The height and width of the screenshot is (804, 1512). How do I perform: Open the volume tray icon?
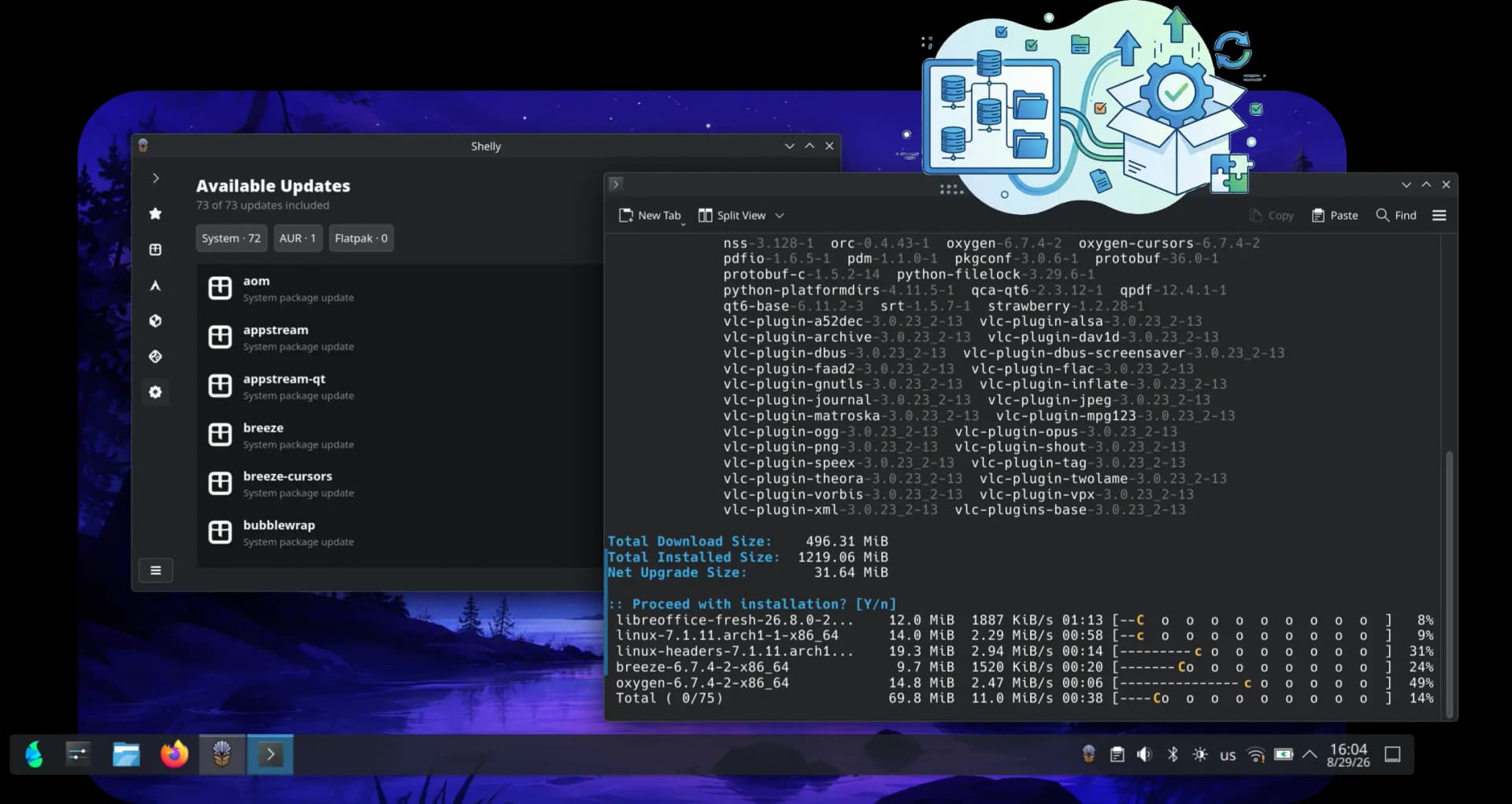click(1144, 754)
